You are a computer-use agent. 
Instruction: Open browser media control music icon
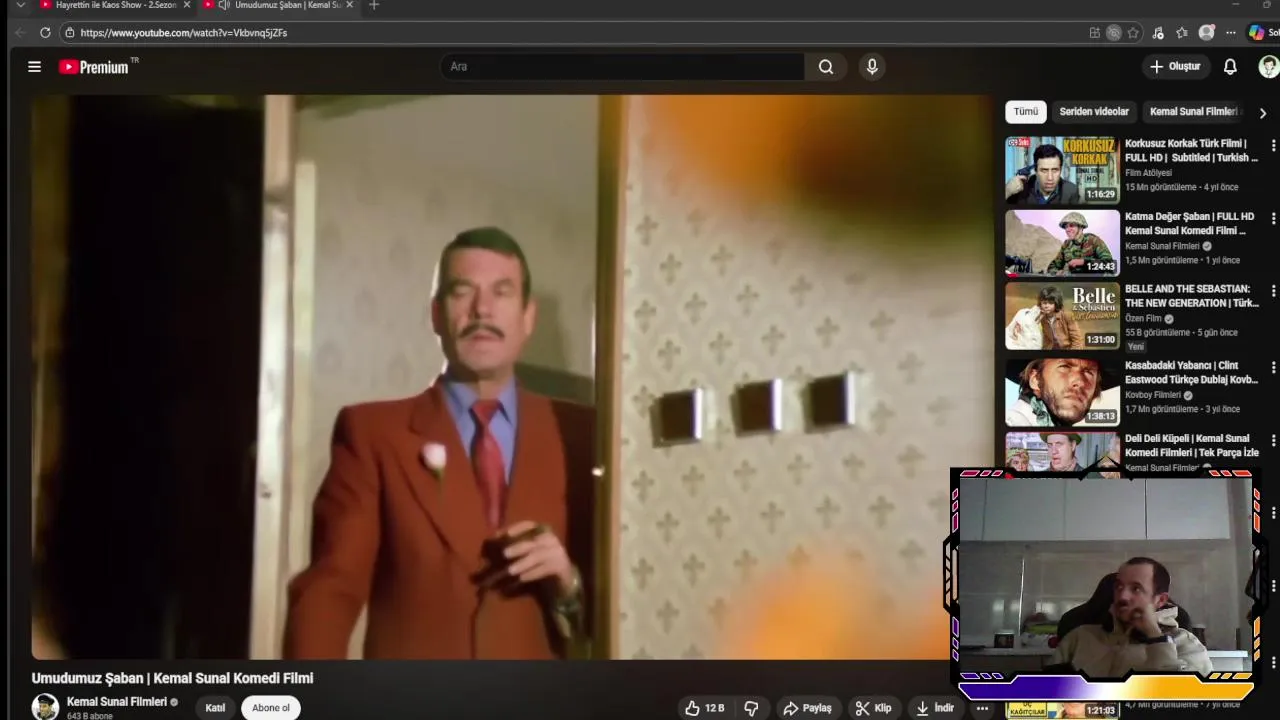1158,33
